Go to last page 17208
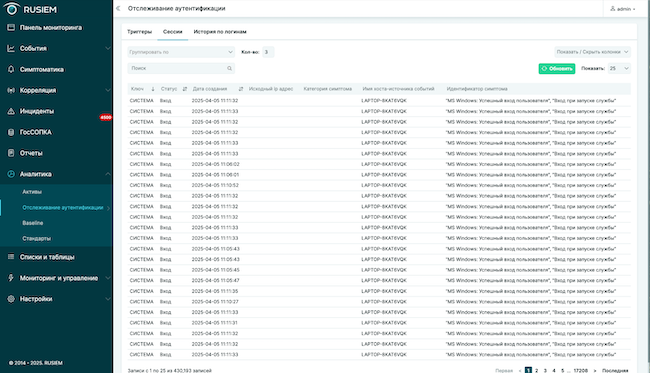650x373 pixels. 581,371
